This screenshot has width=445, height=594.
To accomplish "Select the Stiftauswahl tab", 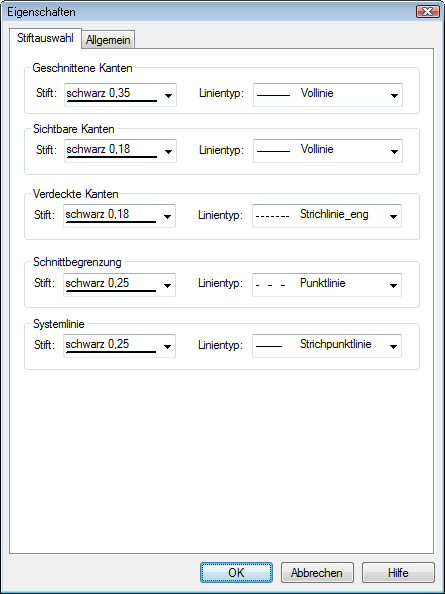I will [x=45, y=39].
